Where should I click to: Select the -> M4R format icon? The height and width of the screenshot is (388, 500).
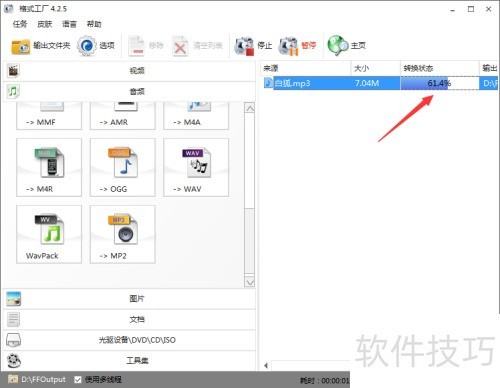click(49, 162)
